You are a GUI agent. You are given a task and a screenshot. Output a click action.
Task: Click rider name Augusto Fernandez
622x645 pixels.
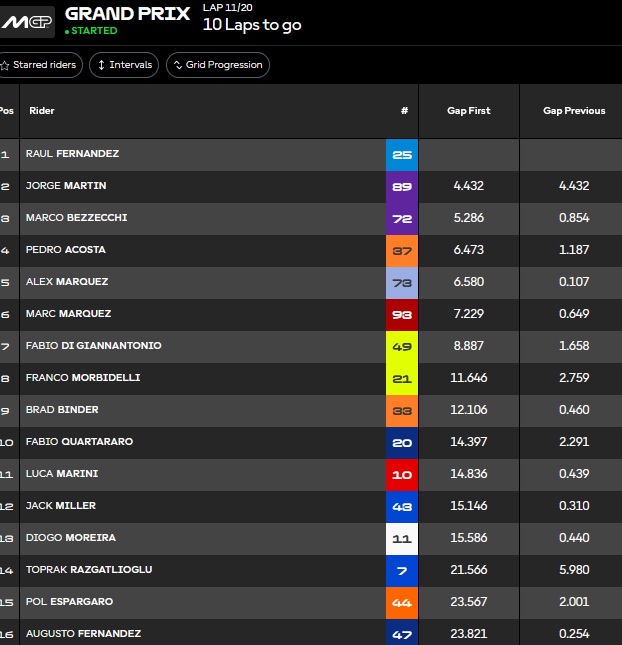tap(83, 634)
